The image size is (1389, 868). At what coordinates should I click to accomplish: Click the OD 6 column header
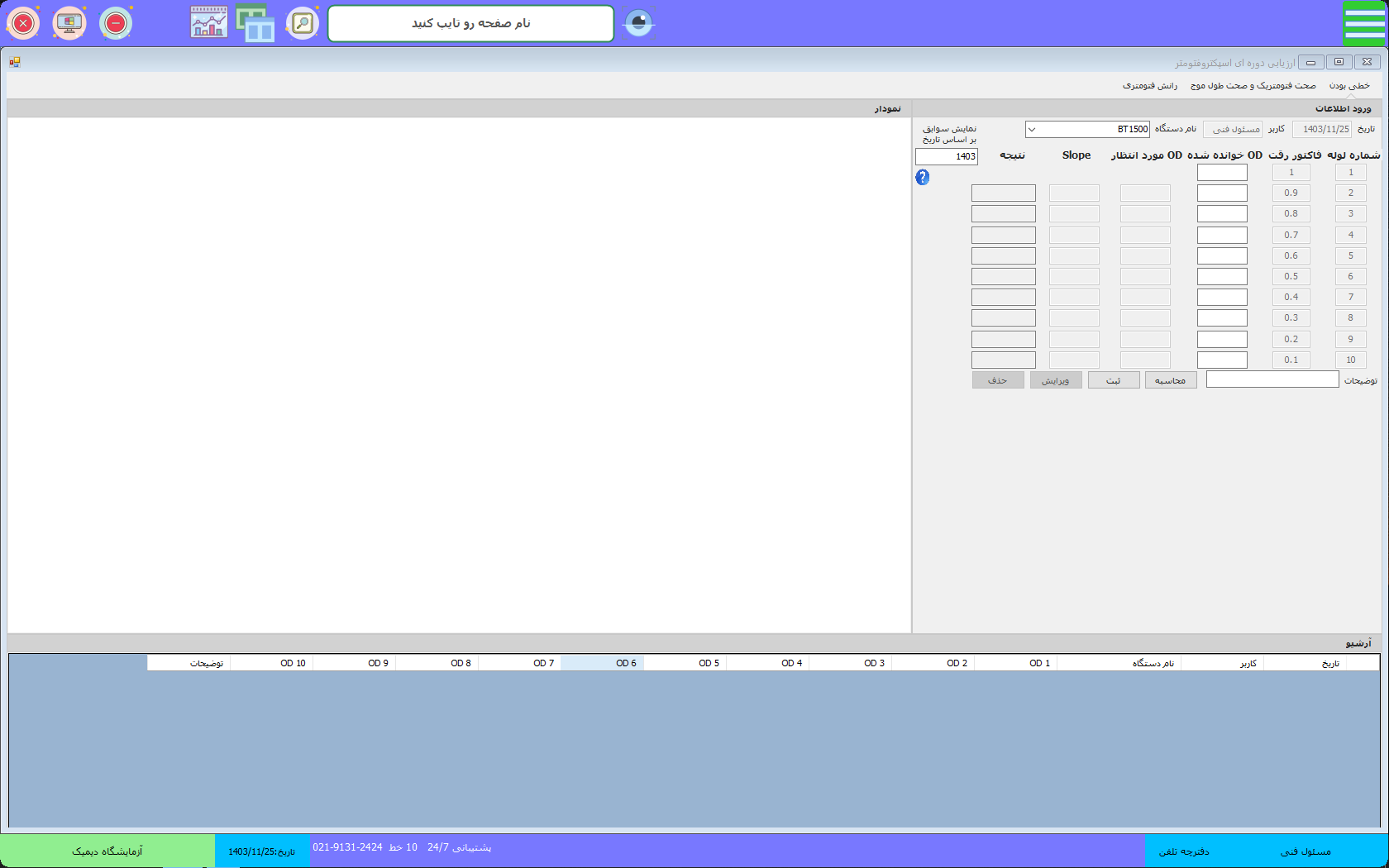pyautogui.click(x=602, y=663)
